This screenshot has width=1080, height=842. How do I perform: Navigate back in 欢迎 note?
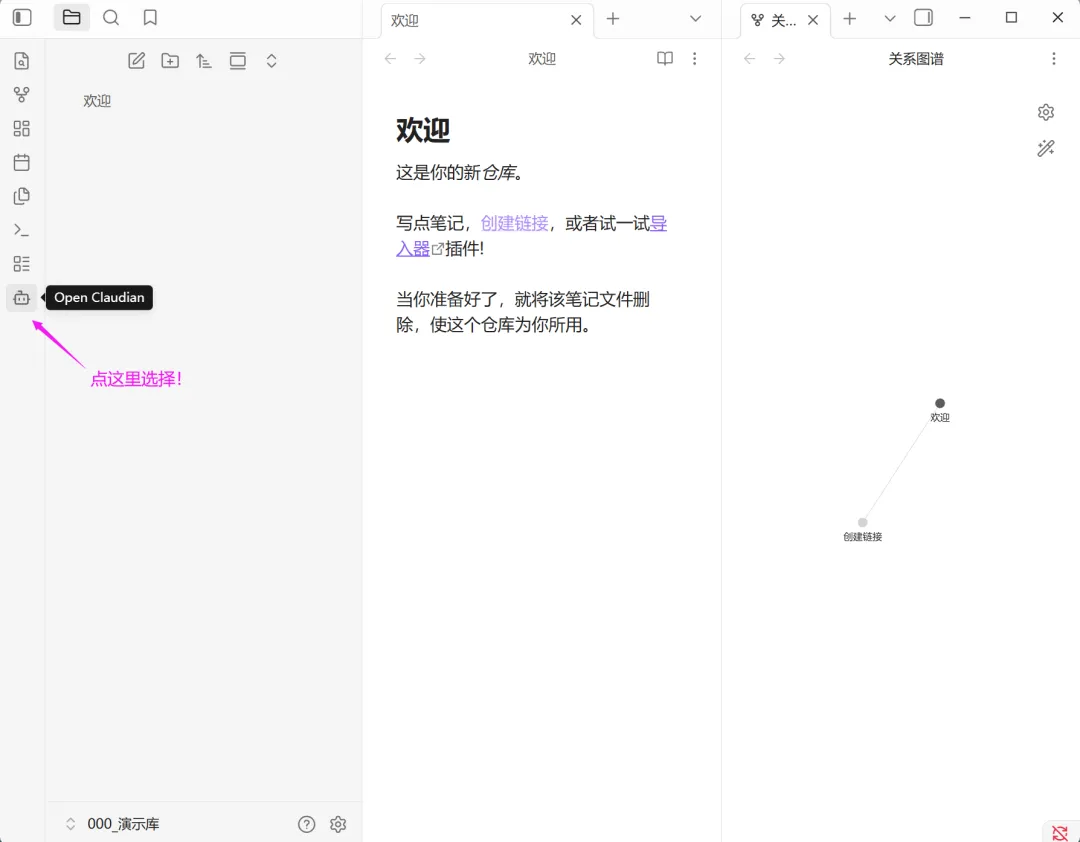pos(391,59)
